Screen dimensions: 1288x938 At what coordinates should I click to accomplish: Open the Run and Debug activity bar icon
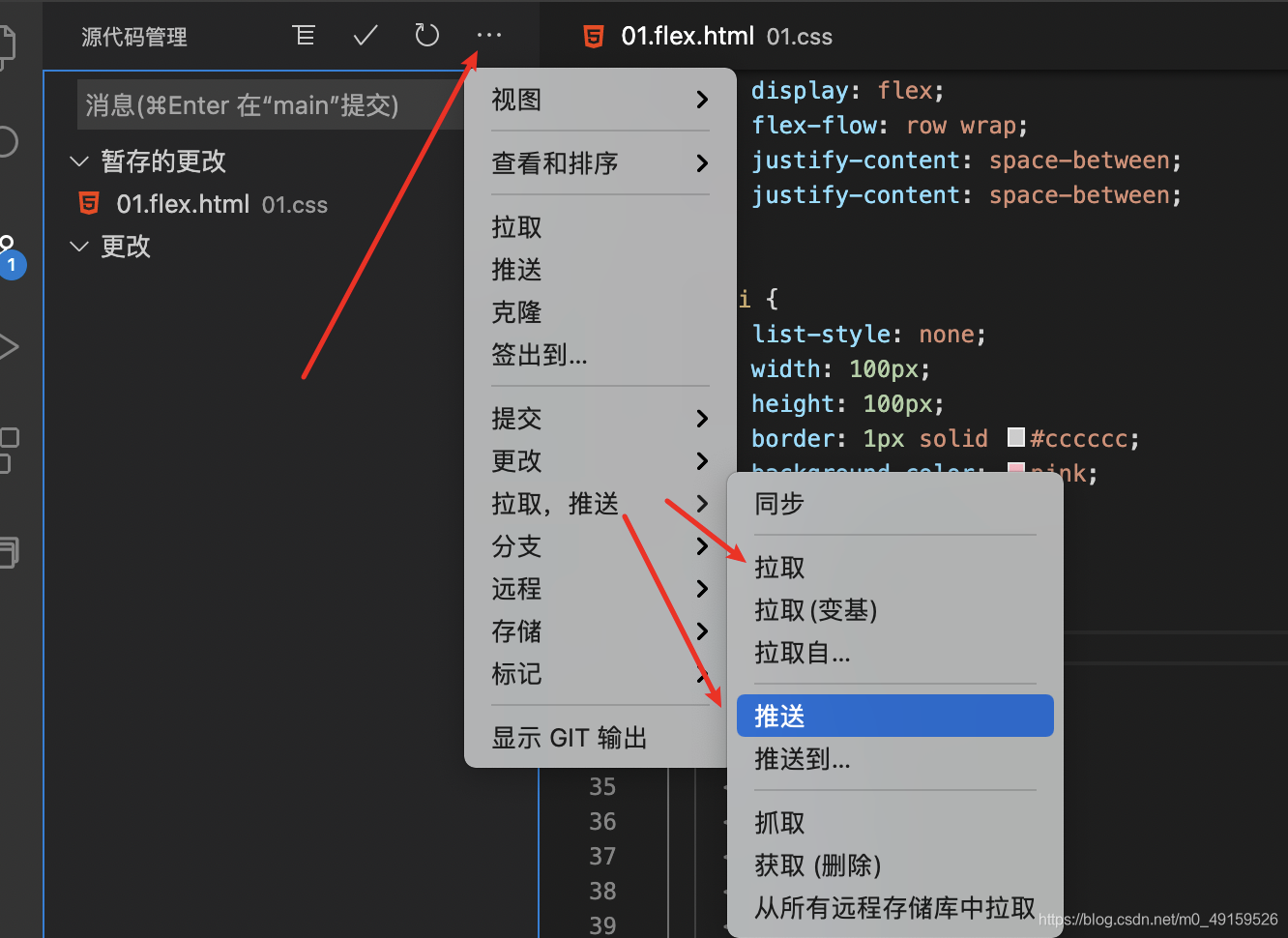click(x=8, y=347)
